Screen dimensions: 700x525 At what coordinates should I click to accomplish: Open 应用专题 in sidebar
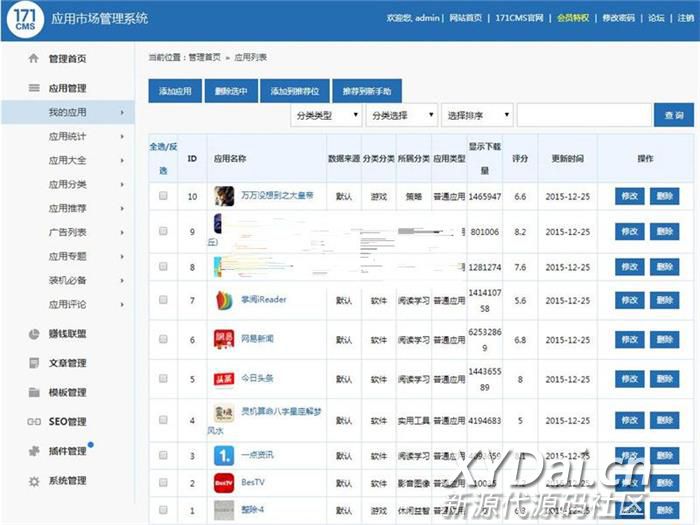click(67, 256)
